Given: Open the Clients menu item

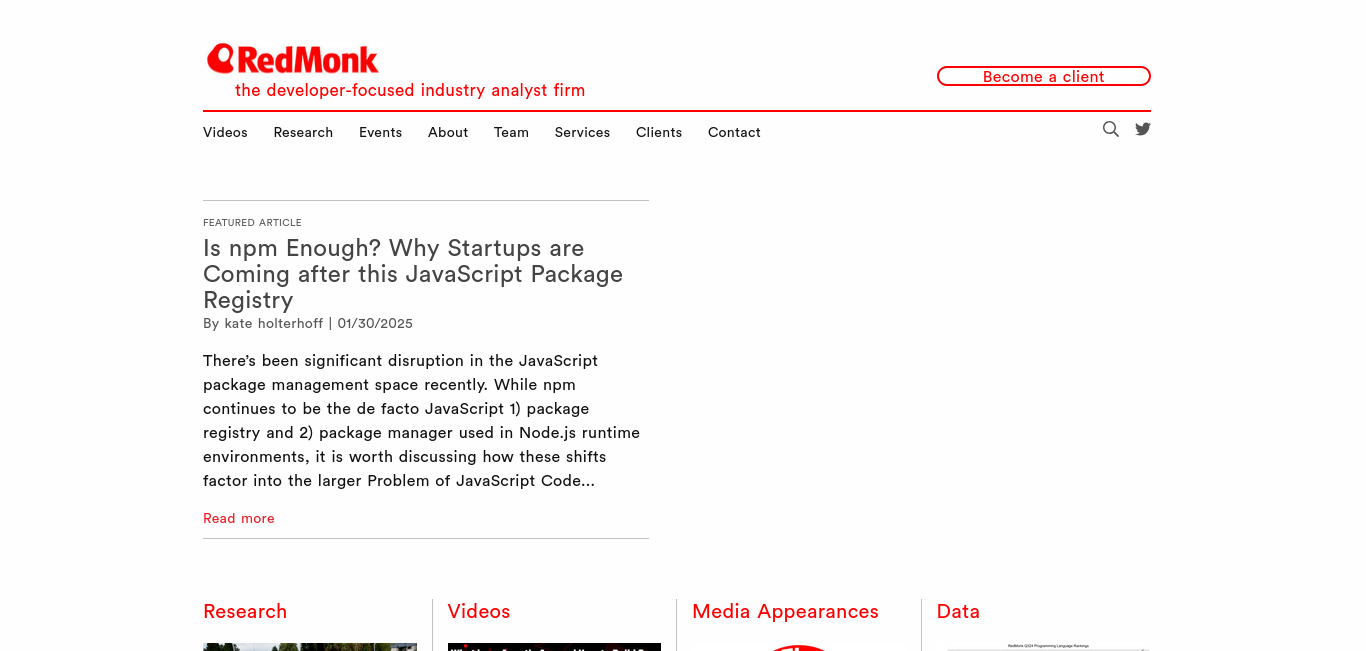Looking at the screenshot, I should coord(659,132).
